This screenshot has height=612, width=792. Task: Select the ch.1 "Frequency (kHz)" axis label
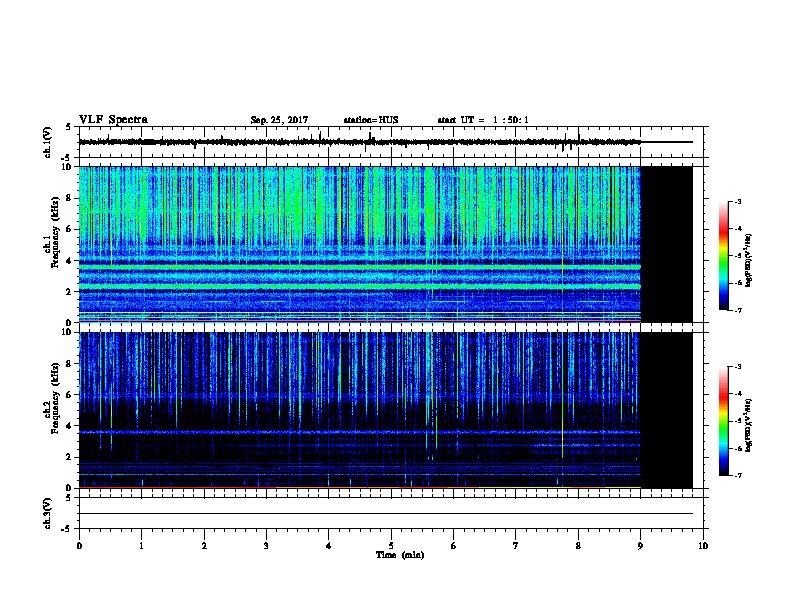[55, 232]
